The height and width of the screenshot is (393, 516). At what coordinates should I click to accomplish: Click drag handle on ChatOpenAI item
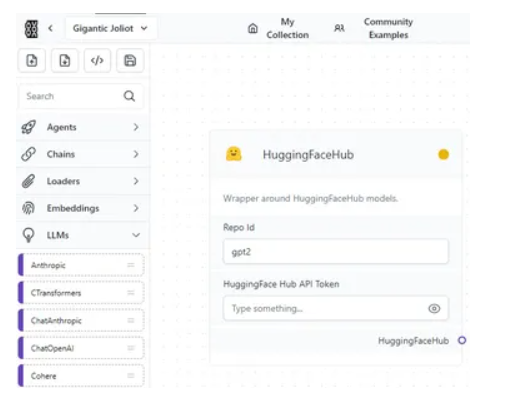(131, 348)
